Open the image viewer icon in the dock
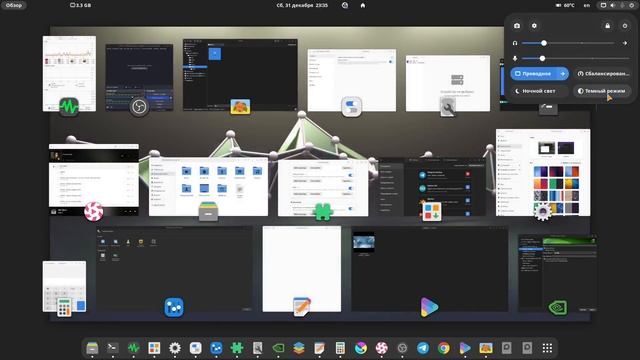Image resolution: width=640 pixels, height=360 pixels. pos(485,348)
